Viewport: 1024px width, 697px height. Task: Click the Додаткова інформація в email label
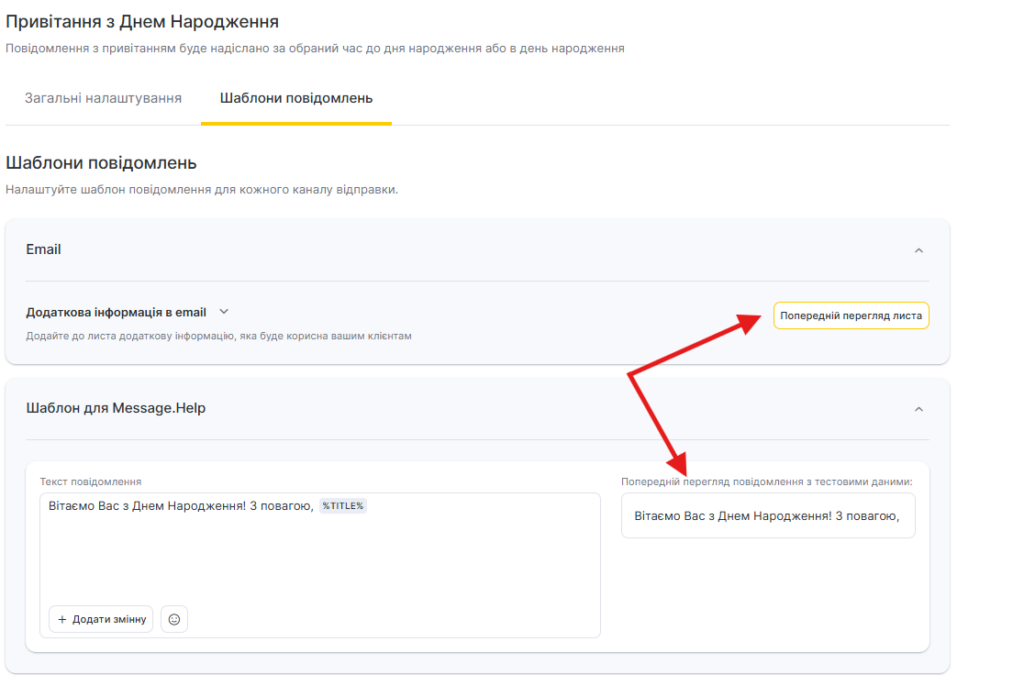[116, 312]
